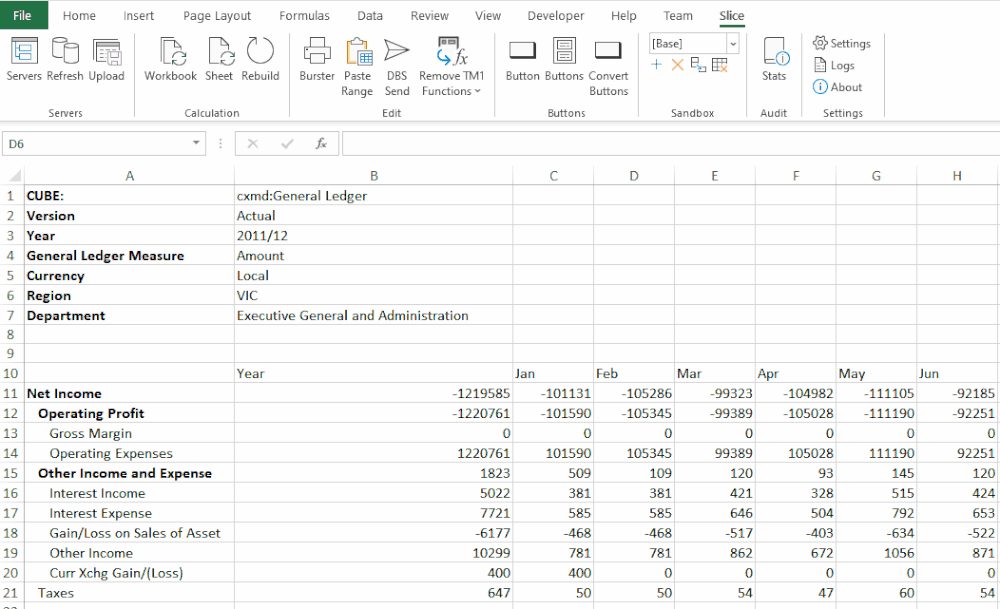Recalculate the Workbook

tap(170, 59)
